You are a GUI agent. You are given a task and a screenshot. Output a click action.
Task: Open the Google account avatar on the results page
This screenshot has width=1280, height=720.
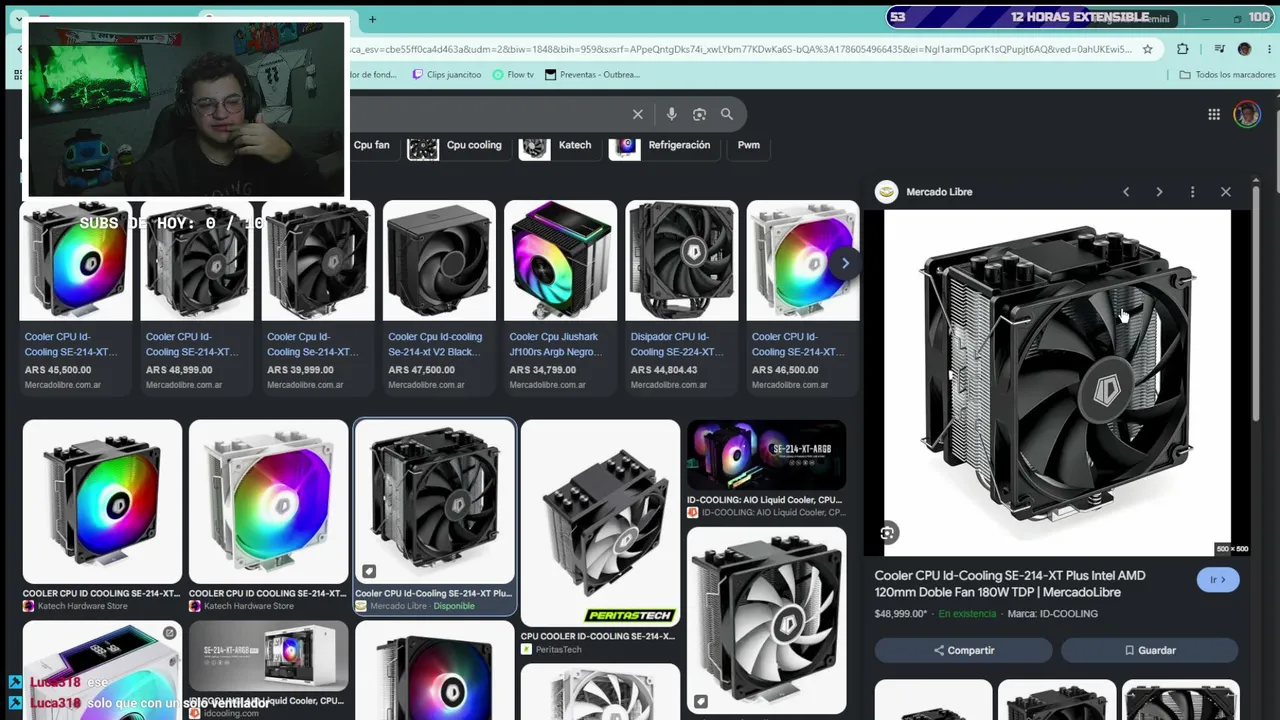tap(1246, 114)
